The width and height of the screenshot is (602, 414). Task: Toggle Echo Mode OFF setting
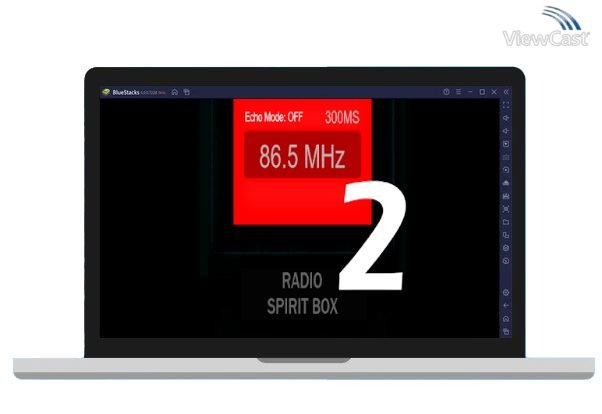[x=274, y=117]
